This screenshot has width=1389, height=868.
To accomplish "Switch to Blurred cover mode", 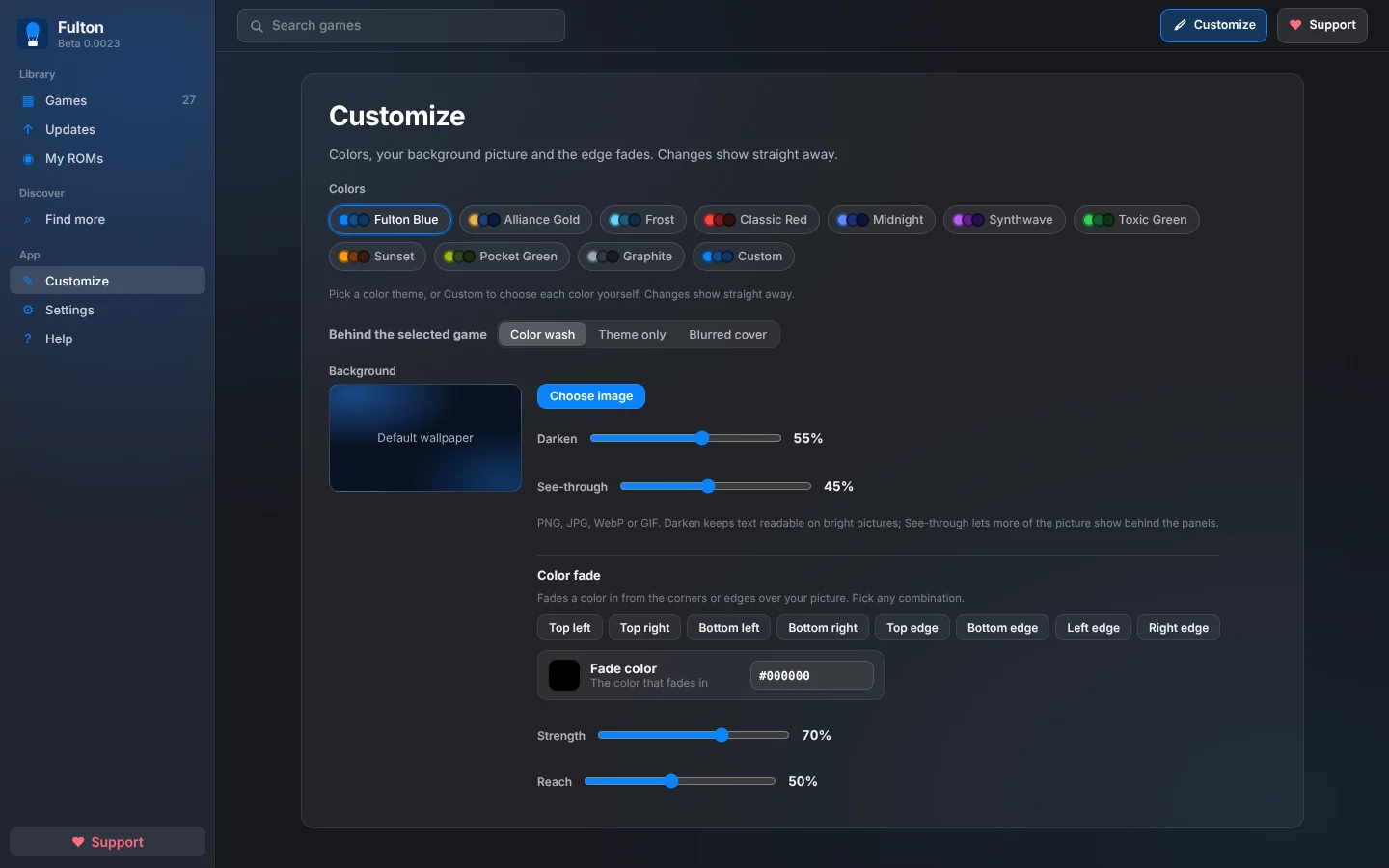I will click(x=728, y=335).
